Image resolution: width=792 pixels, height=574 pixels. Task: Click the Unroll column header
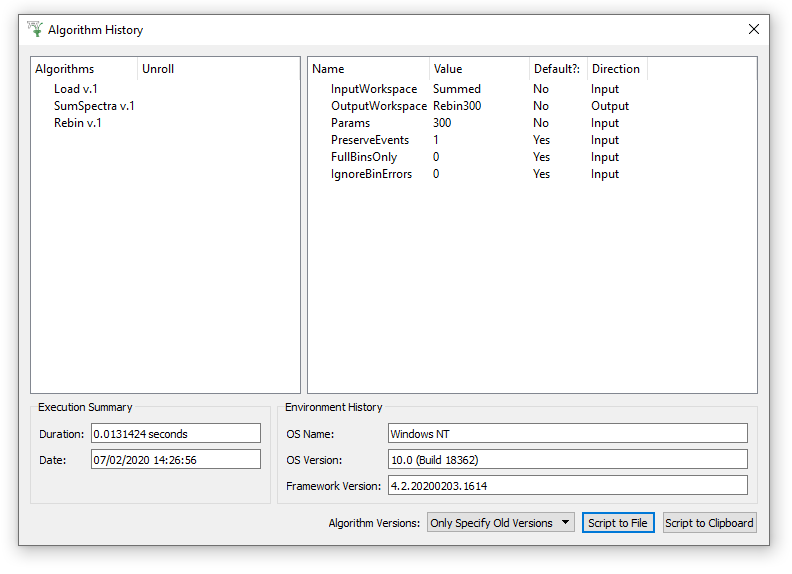pyautogui.click(x=158, y=69)
